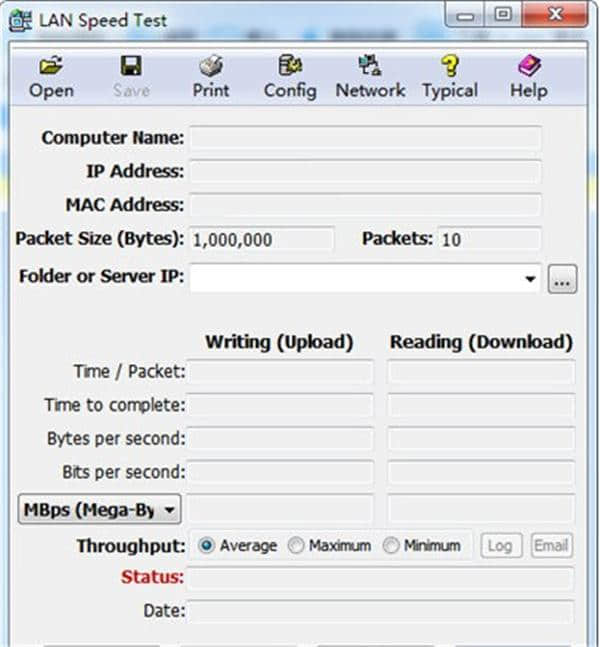Viewport: 600px width, 647px height.
Task: Click the Save floppy disk icon
Action: 131,67
